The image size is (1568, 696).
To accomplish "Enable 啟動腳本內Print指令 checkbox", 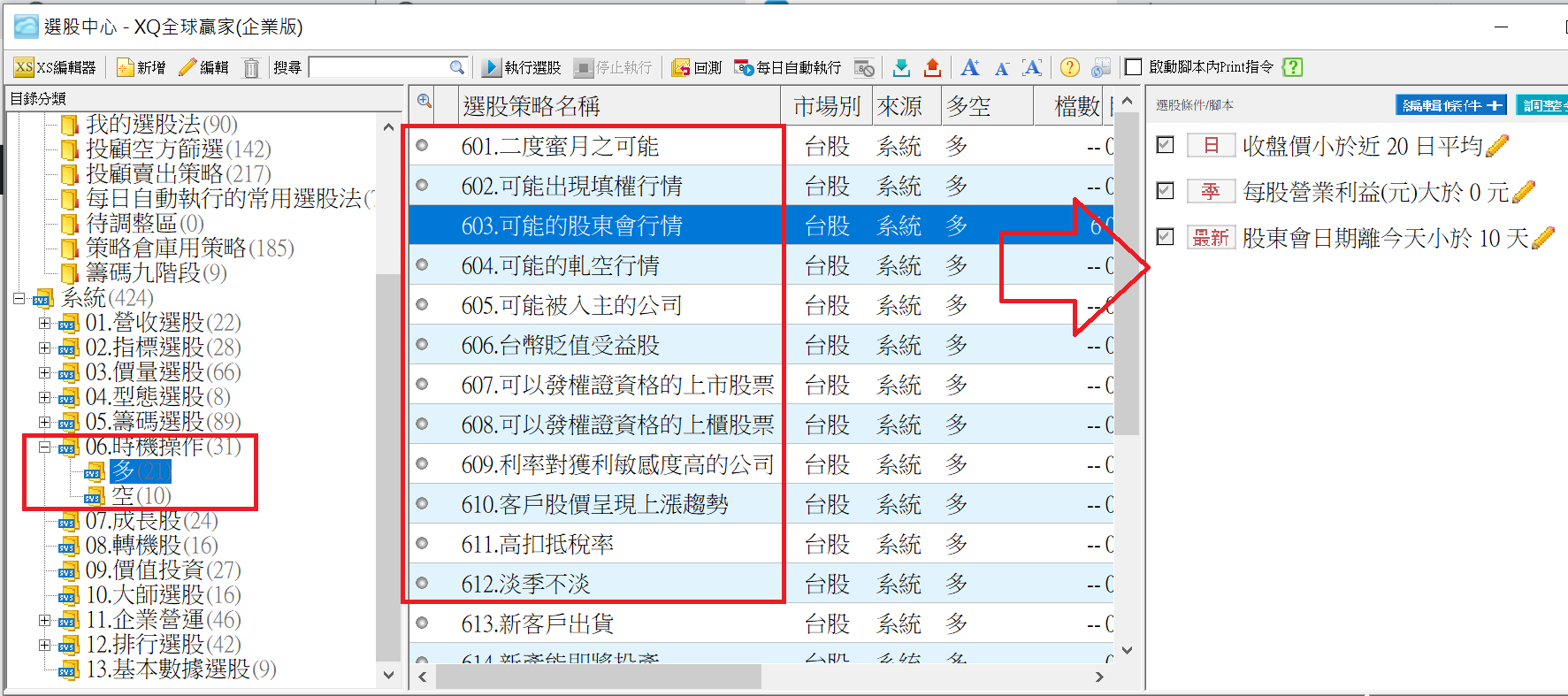I will coord(1134,67).
